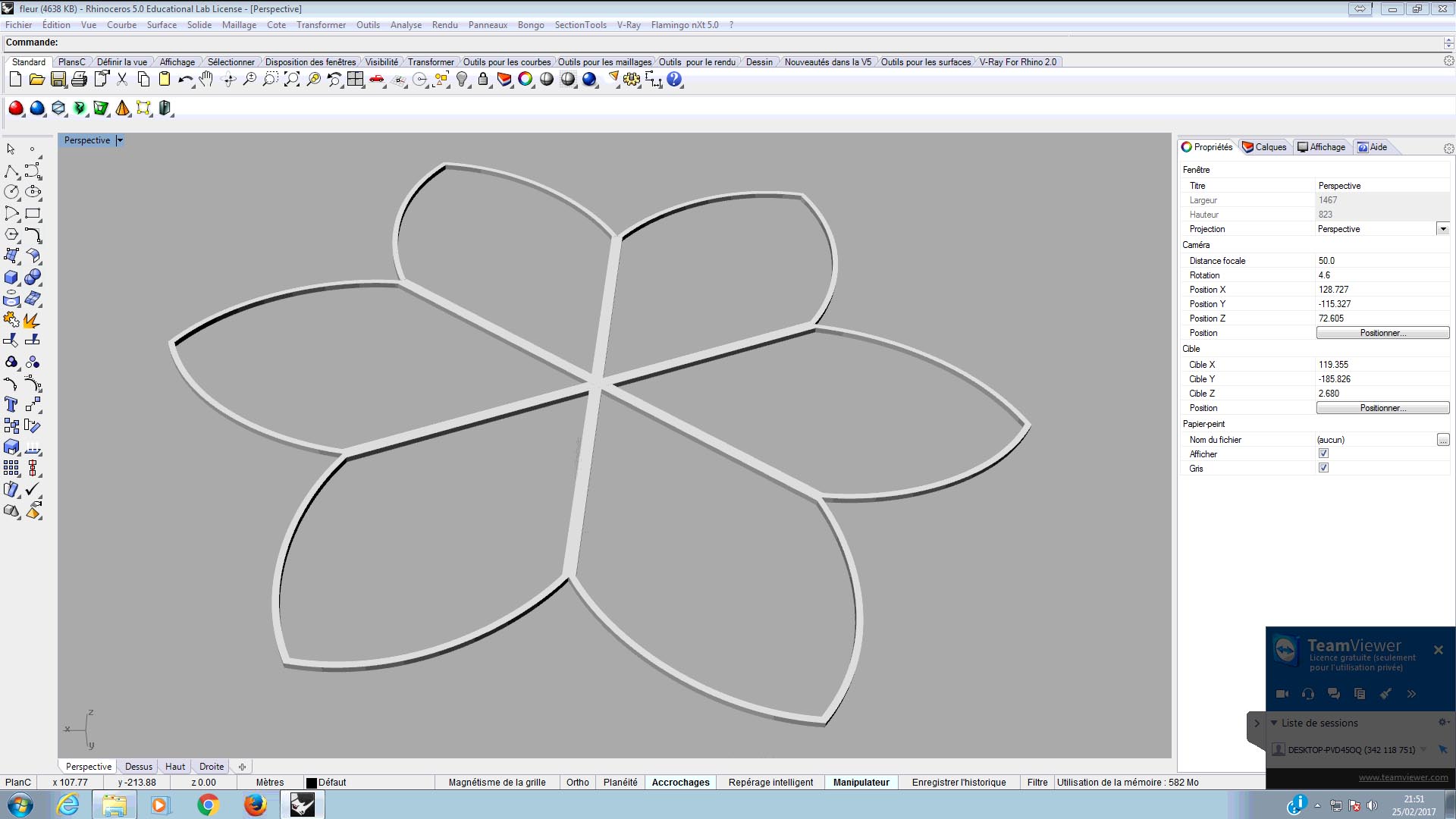Click the Undo arrow icon
This screenshot has width=1456, height=819.
186,80
